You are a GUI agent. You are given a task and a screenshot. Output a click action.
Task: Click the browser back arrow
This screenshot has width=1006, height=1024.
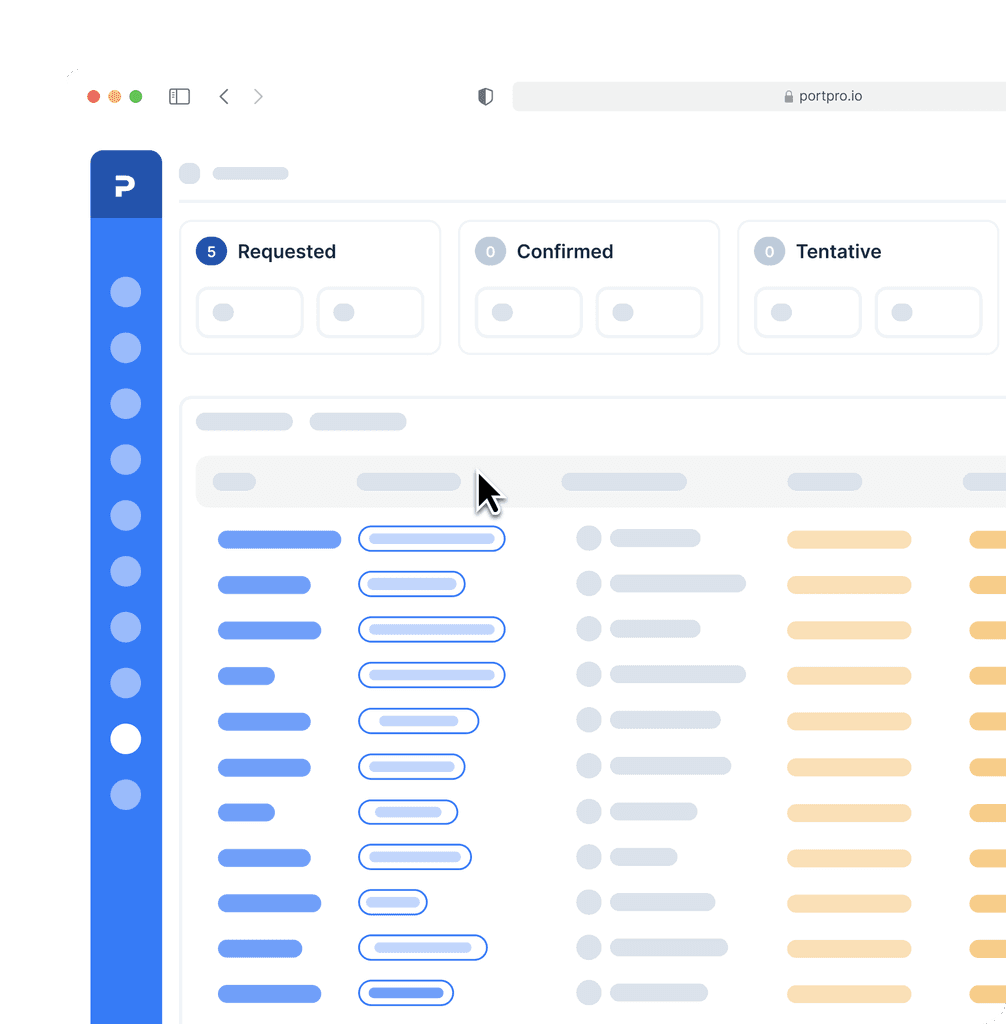click(224, 96)
